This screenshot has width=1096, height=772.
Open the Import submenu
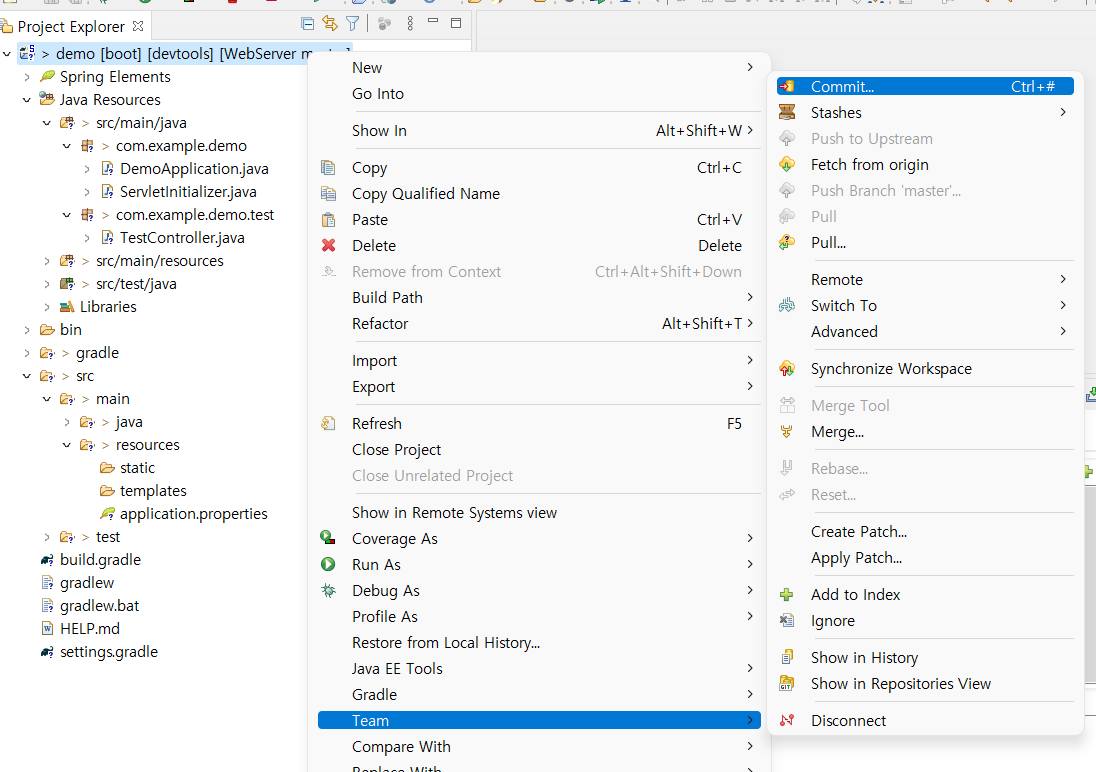point(539,361)
